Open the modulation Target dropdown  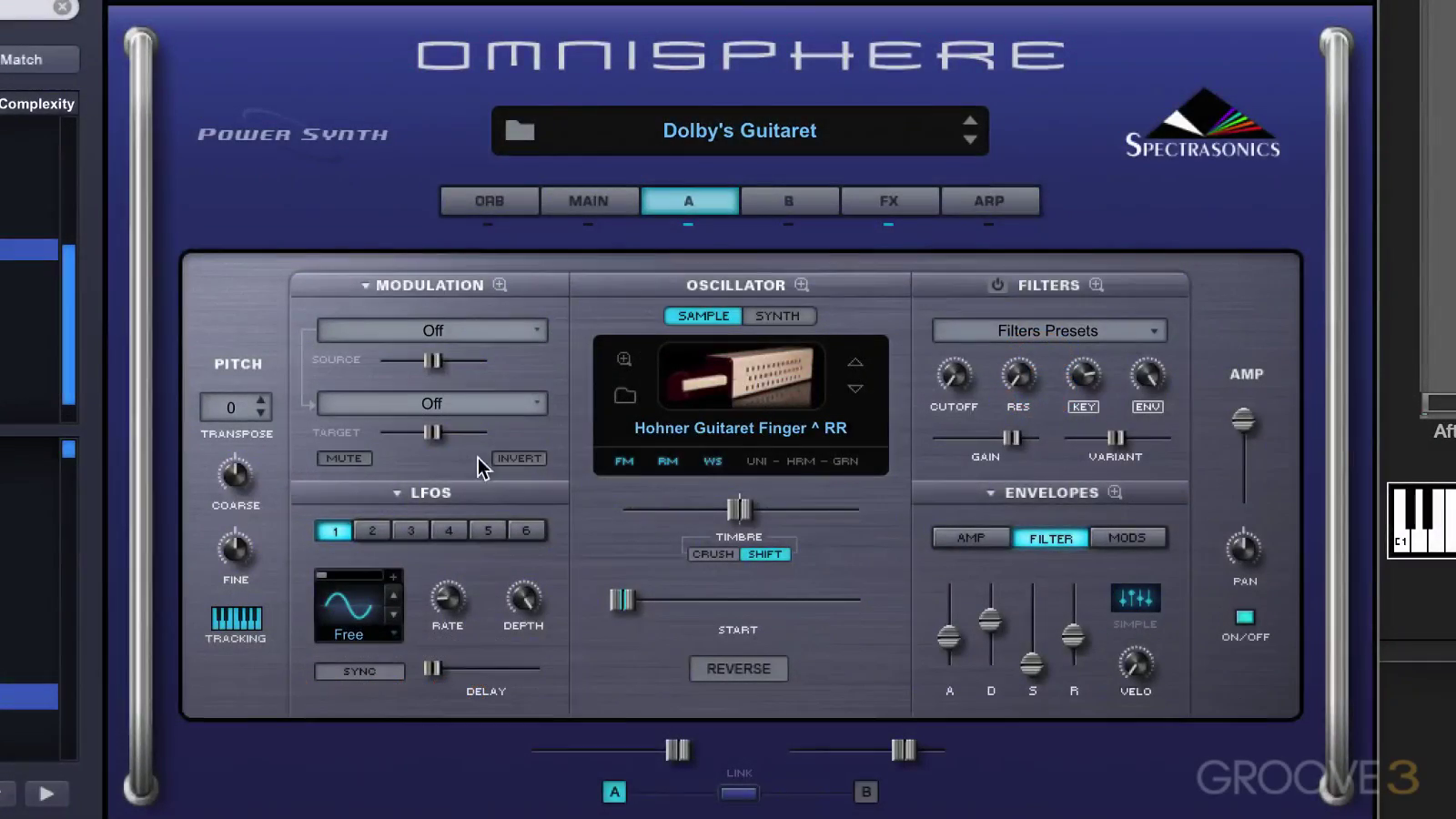pyautogui.click(x=432, y=403)
